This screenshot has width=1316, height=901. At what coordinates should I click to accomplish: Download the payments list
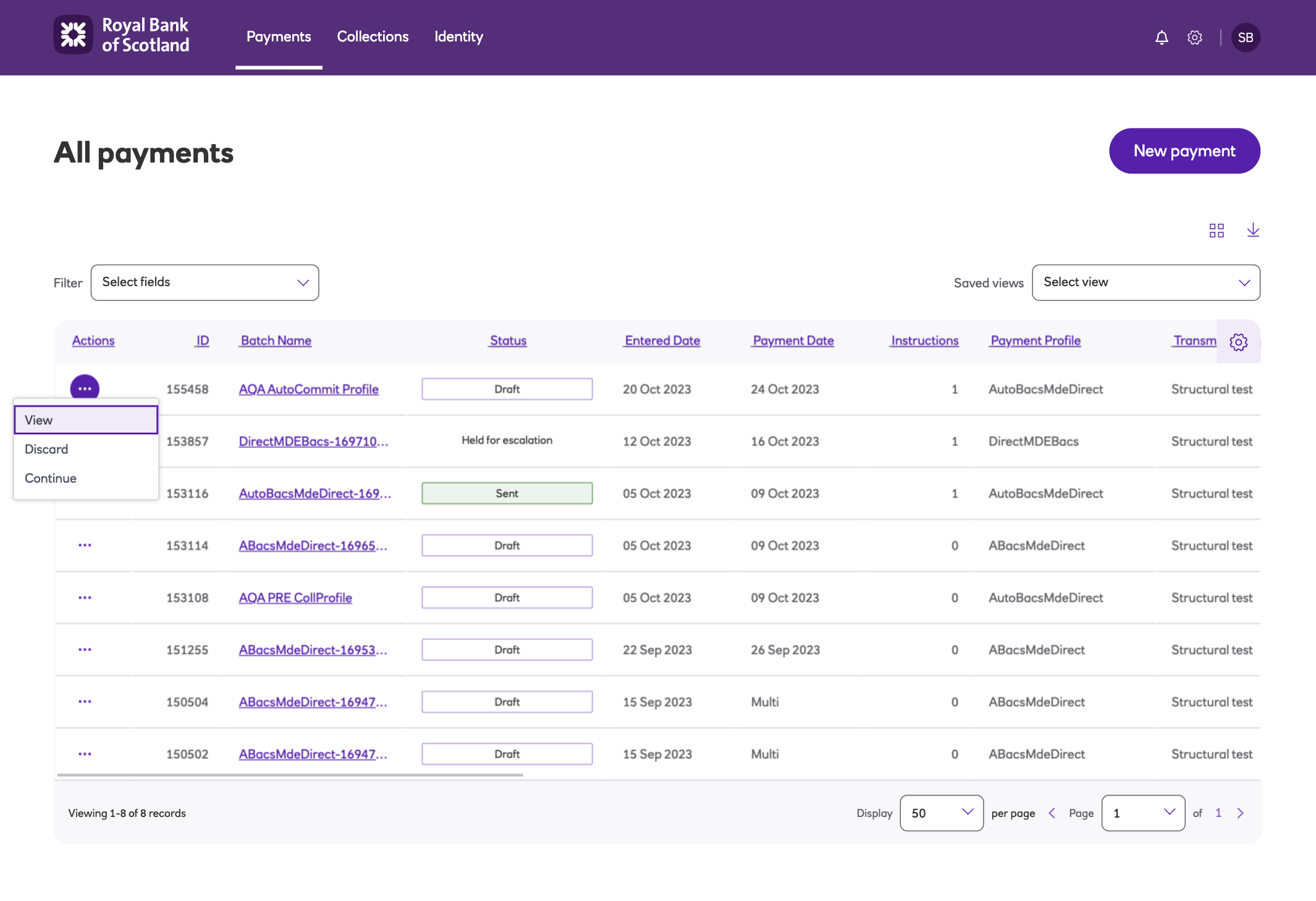pos(1253,230)
